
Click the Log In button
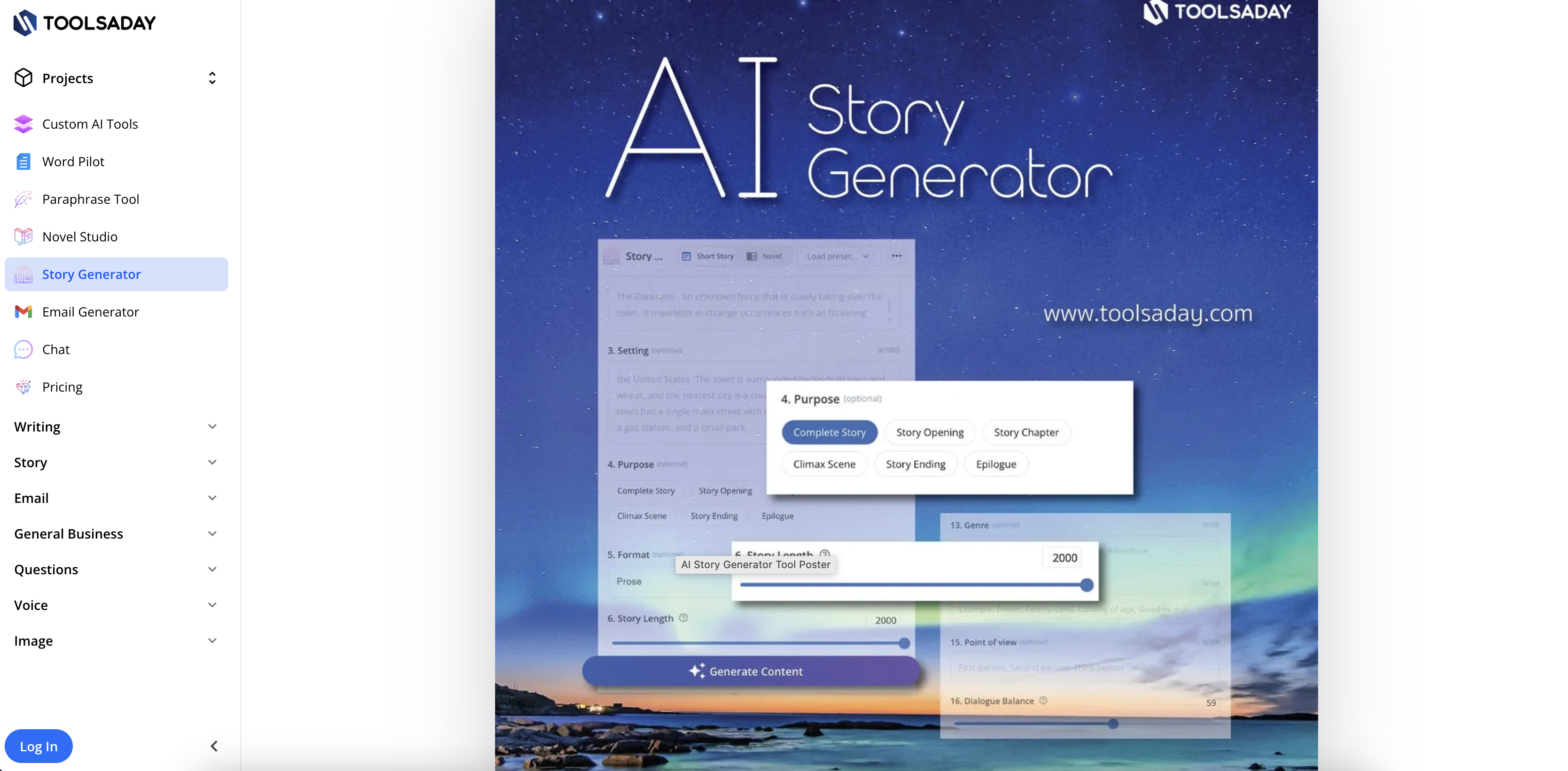coord(39,746)
